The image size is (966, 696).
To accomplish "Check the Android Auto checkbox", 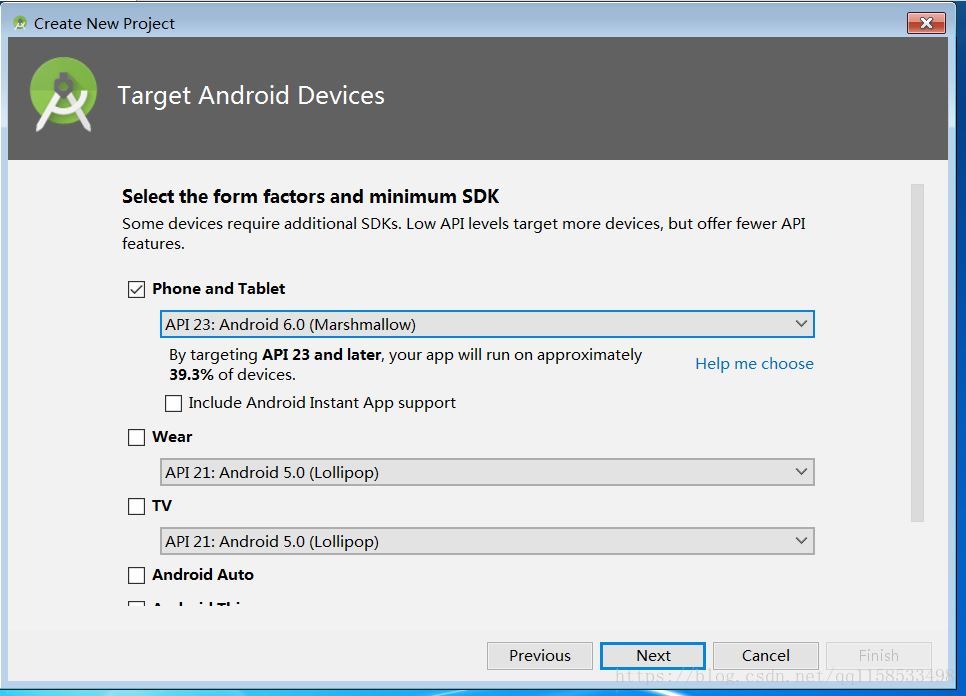I will (136, 575).
